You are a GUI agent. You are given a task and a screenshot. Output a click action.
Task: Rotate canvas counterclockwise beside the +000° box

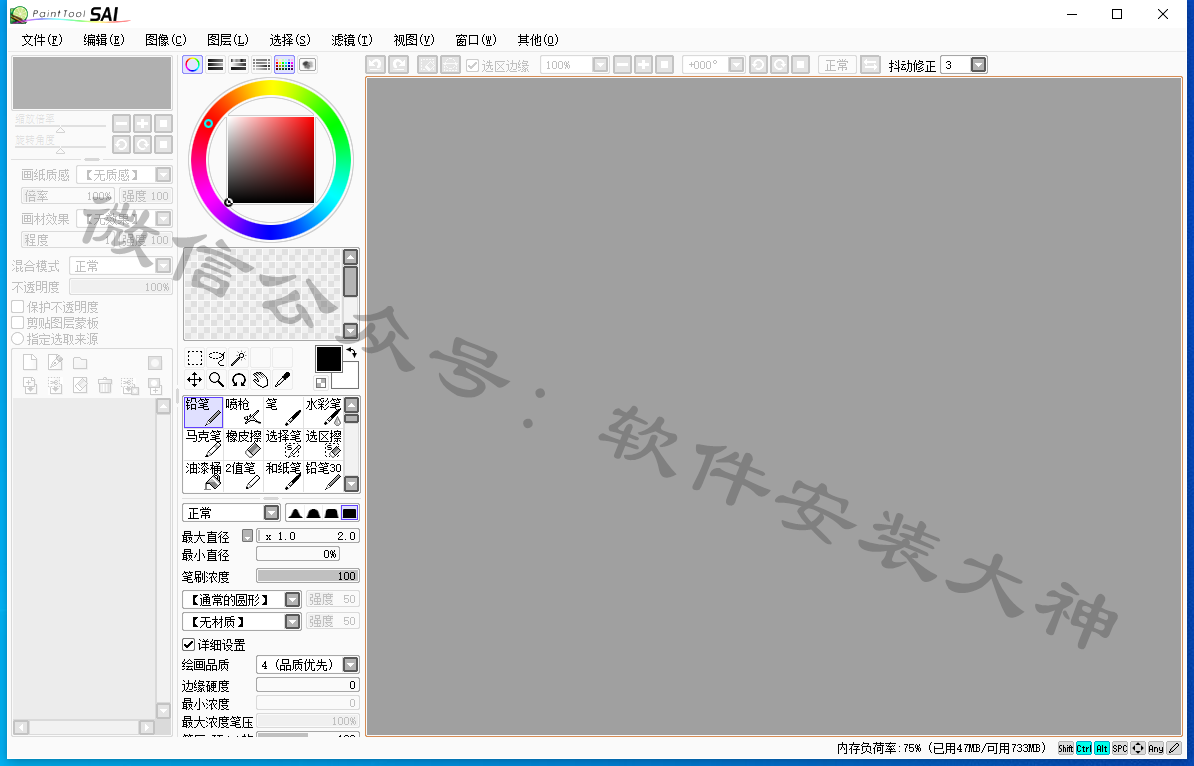(x=758, y=65)
